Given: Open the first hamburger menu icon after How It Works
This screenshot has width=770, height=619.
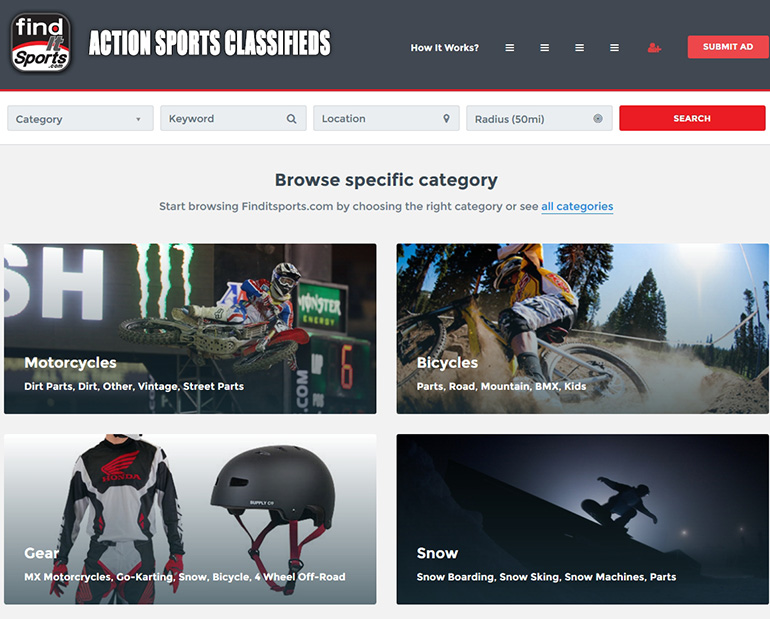Looking at the screenshot, I should point(510,48).
